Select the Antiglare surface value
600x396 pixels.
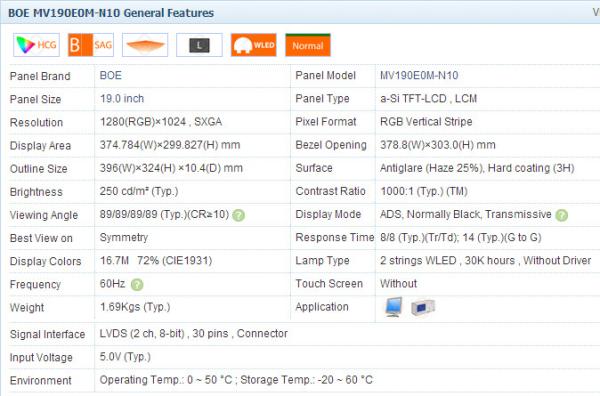pyautogui.click(x=477, y=168)
